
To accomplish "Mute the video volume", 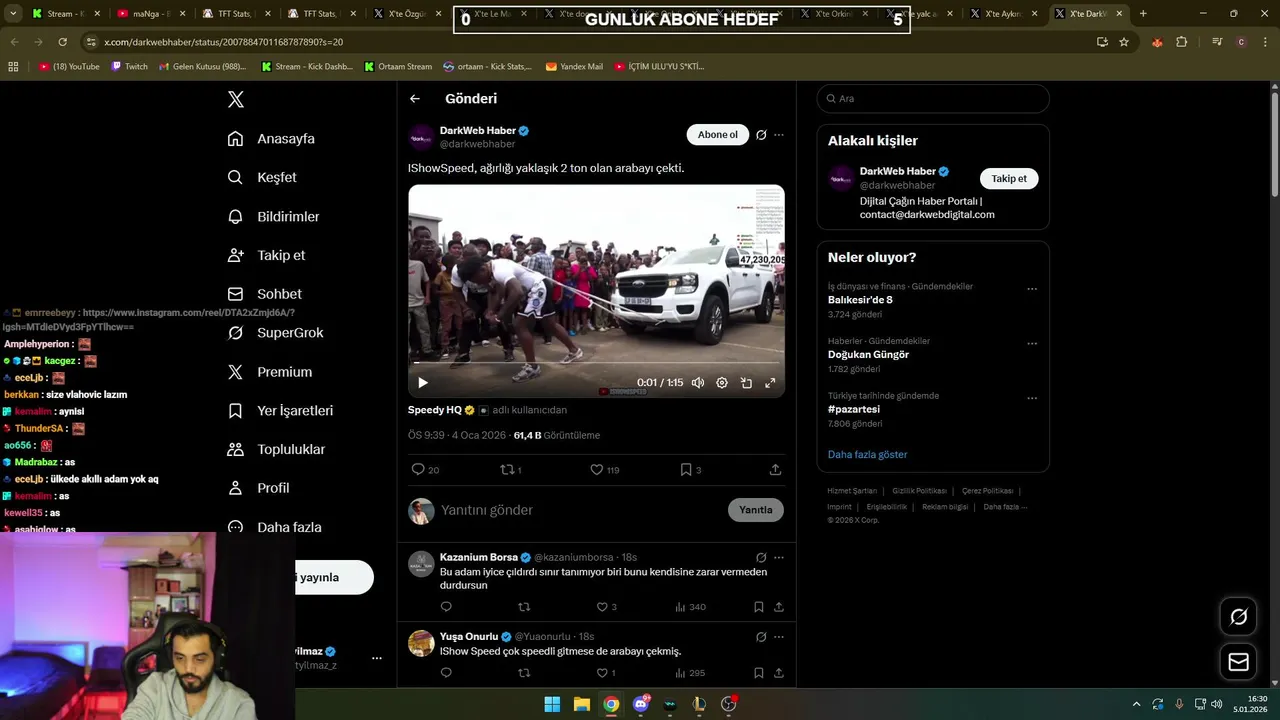I will (698, 383).
